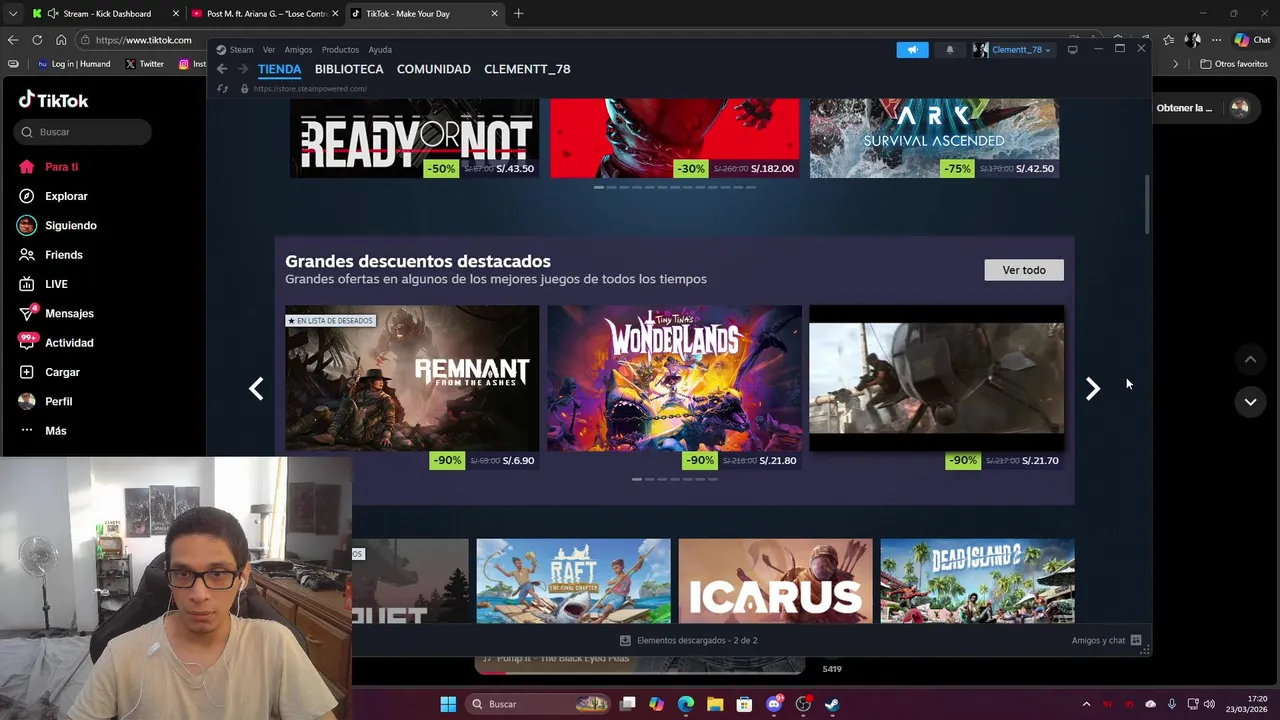This screenshot has height=720, width=1280.
Task: Open TikTok Mensajes inbox
Action: (x=56, y=313)
